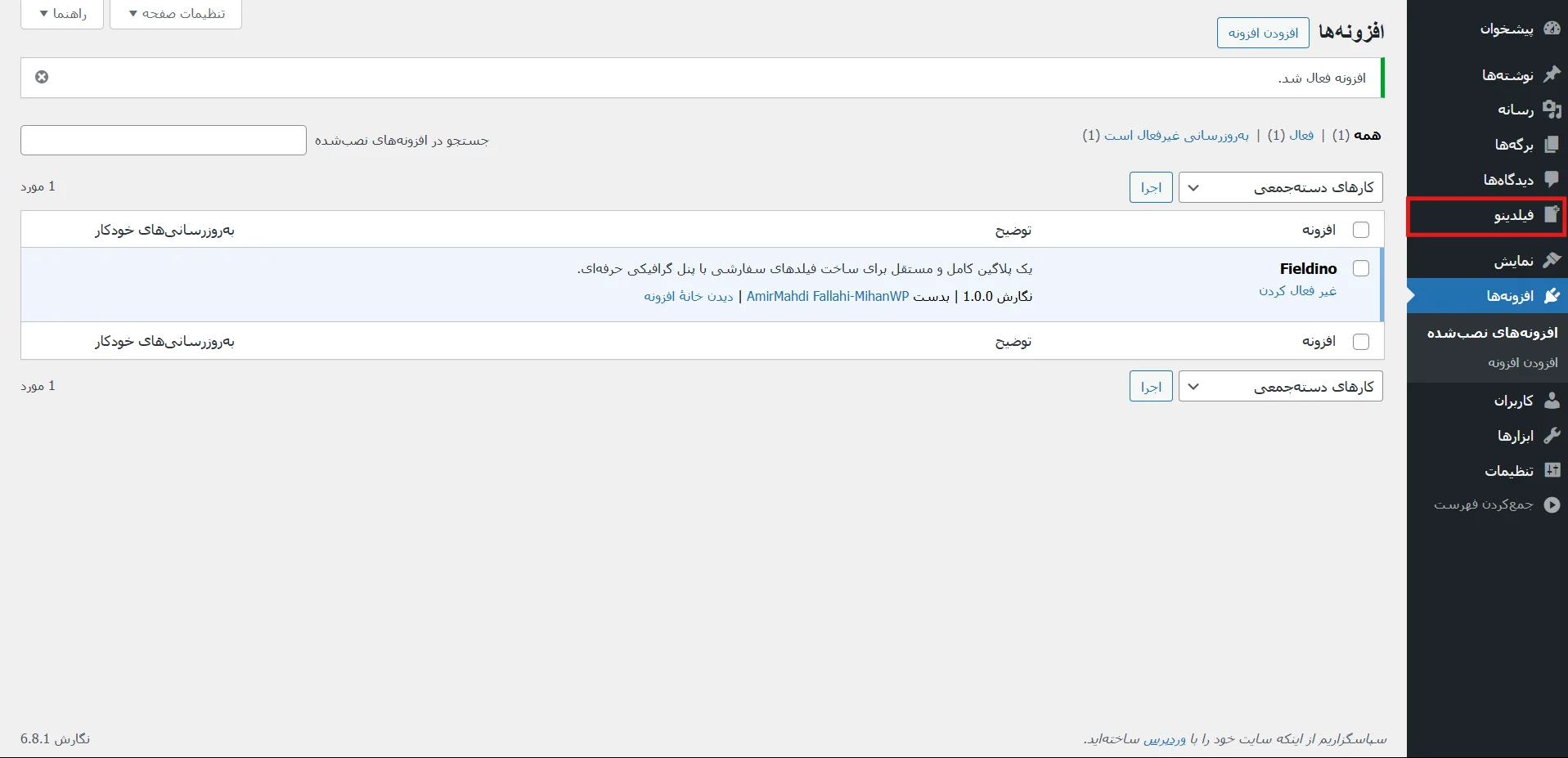Click the افزونه‌ها plug icon
The height and width of the screenshot is (758, 1568).
pos(1552,296)
